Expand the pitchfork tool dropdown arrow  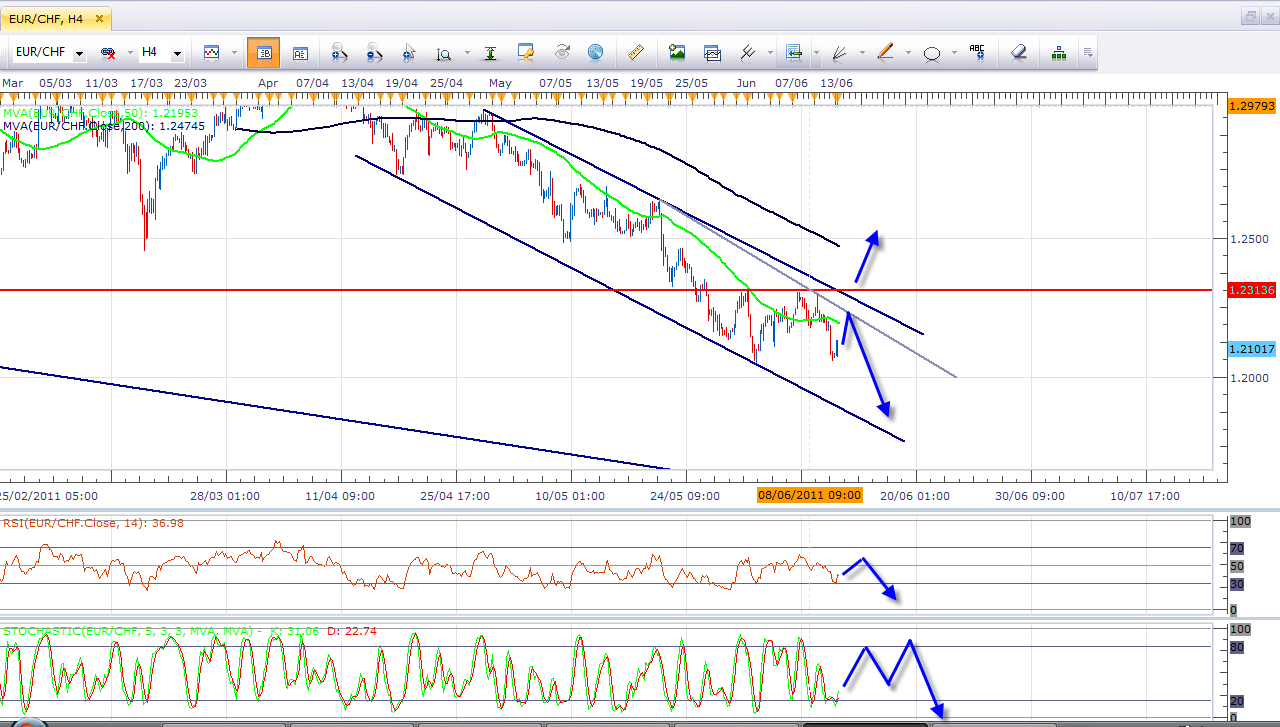[x=768, y=53]
